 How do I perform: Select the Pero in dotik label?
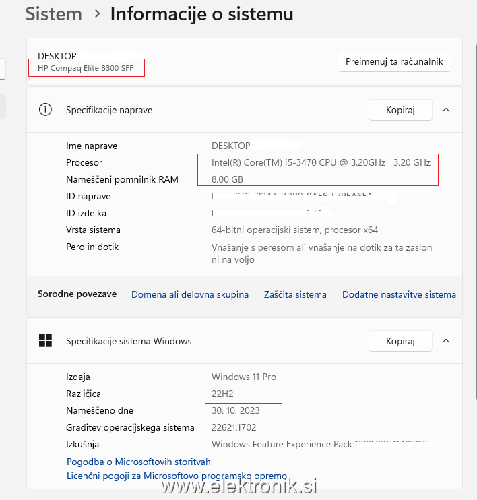click(92, 247)
